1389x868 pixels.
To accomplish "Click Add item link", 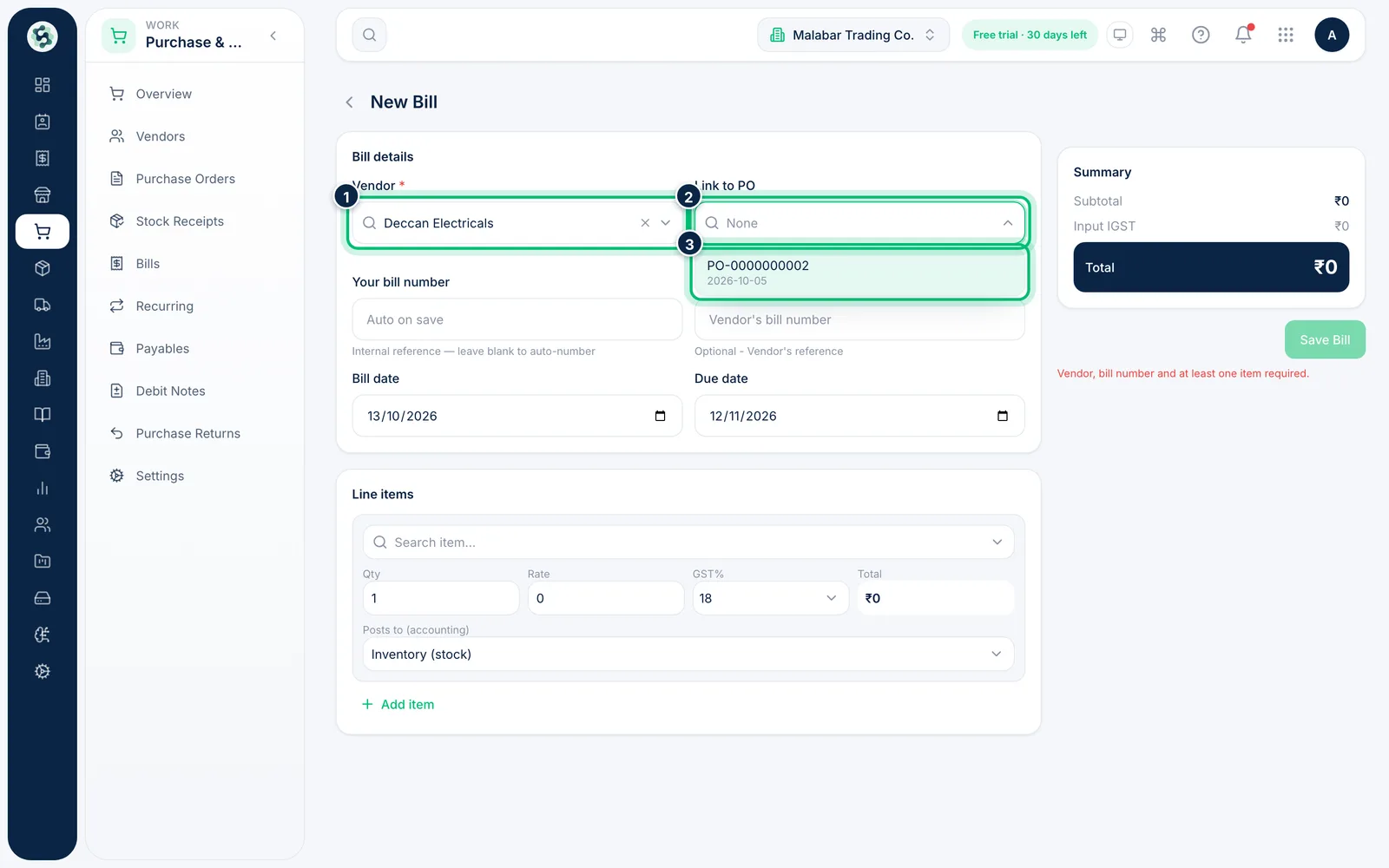I will 398,705.
